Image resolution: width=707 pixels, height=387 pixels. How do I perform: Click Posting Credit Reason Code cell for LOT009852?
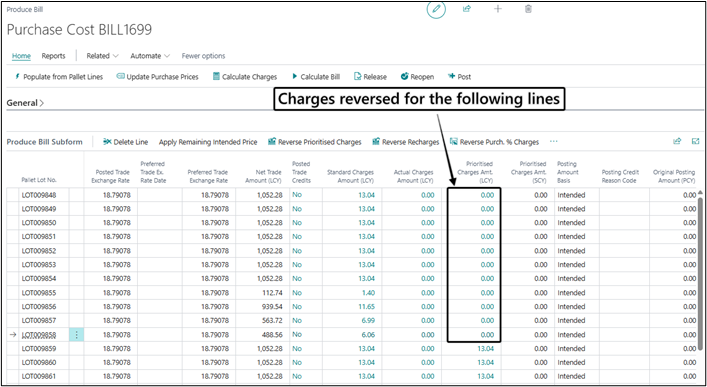click(x=624, y=251)
